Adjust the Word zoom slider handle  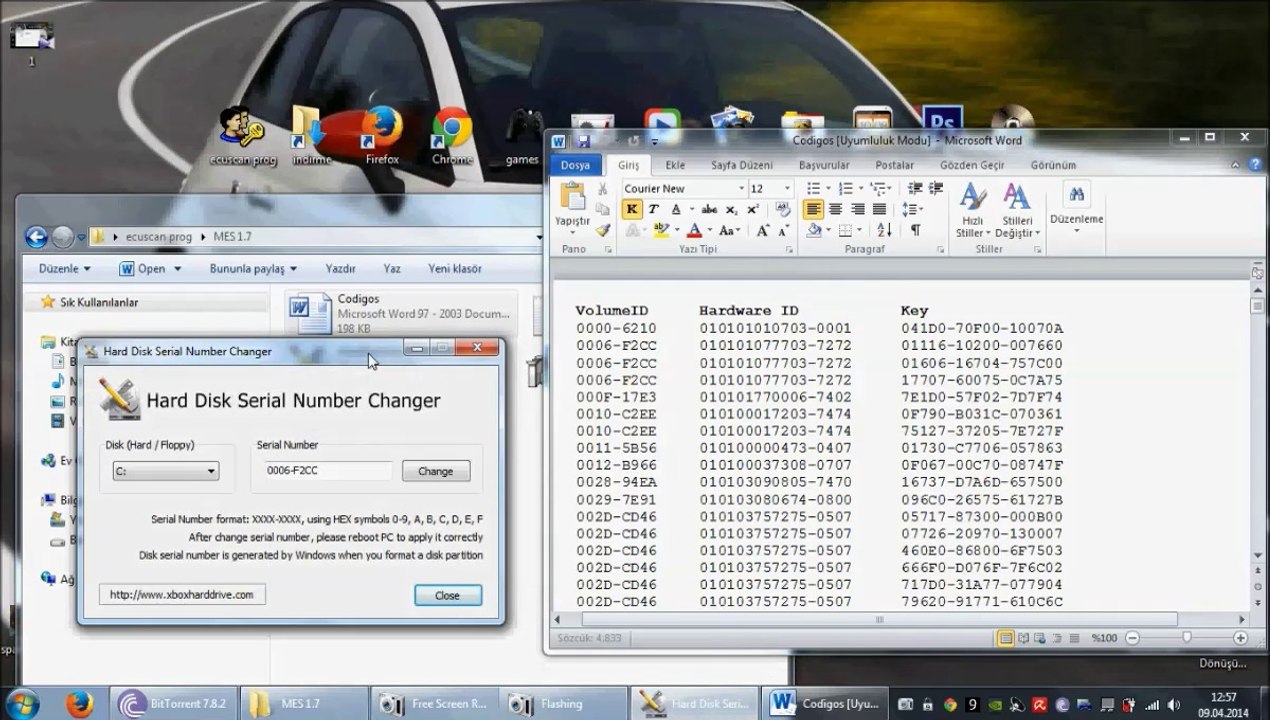click(x=1186, y=637)
